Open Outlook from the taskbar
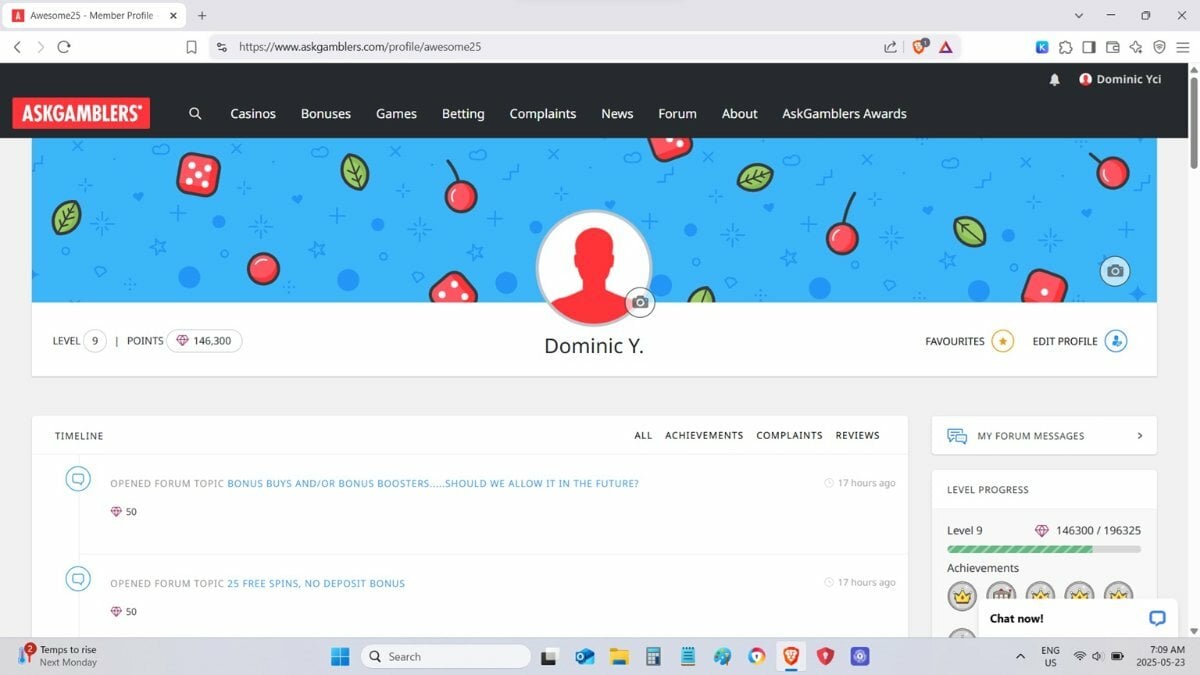The width and height of the screenshot is (1200, 675). click(585, 656)
